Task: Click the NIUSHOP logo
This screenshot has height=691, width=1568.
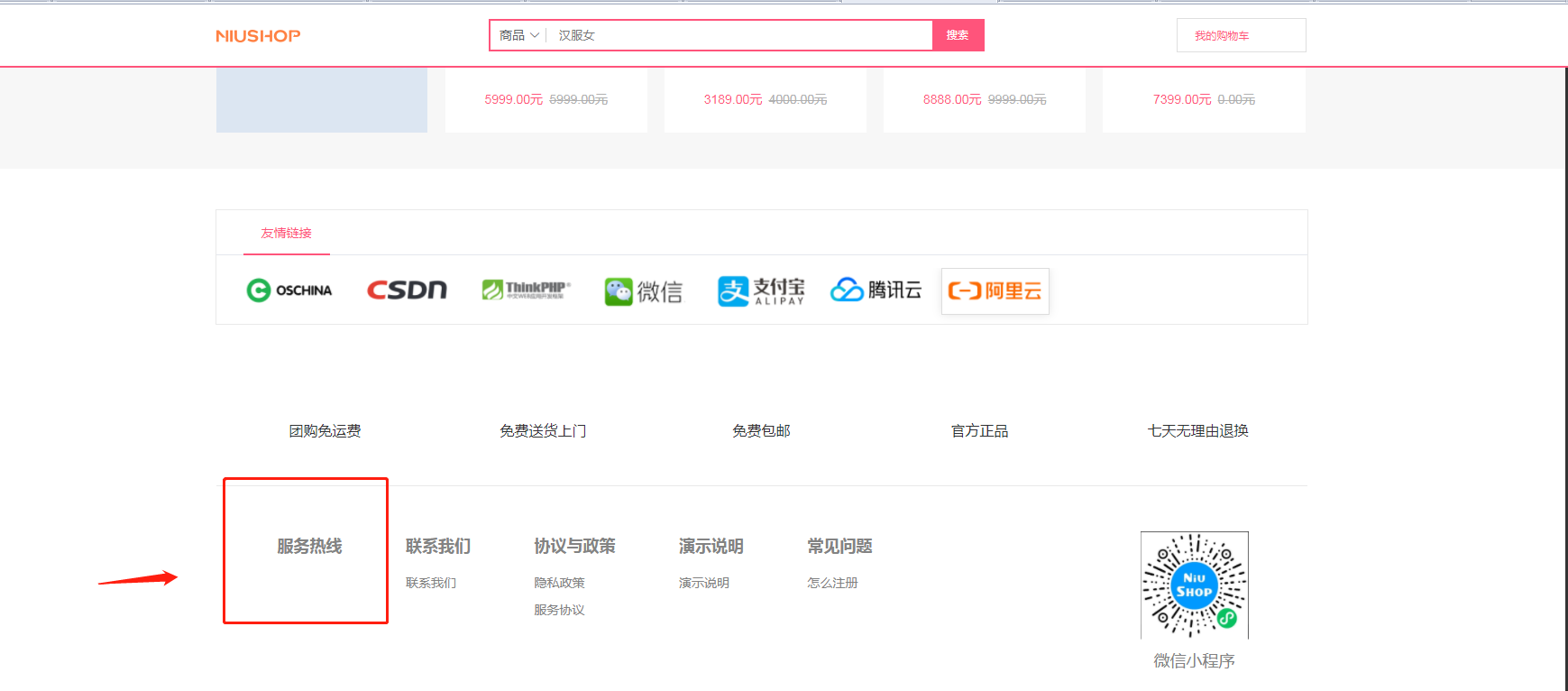Action: pos(258,36)
